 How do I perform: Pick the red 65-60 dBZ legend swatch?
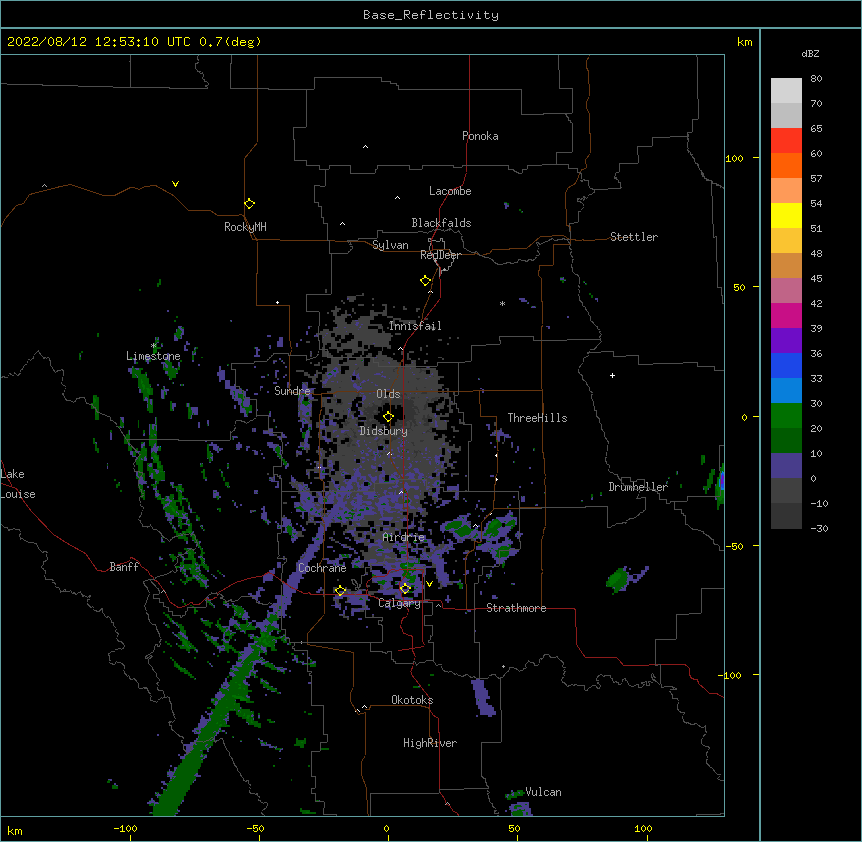786,140
